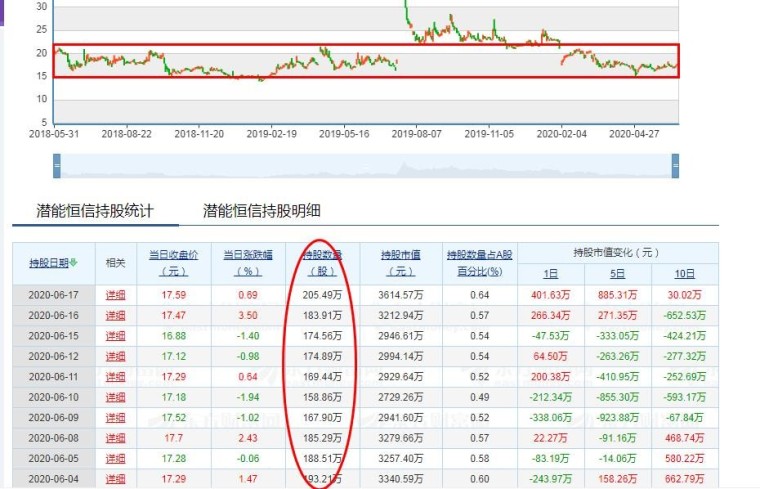Click holding quantity 158.86万
Viewport: 760px width, 489px height.
coord(322,397)
